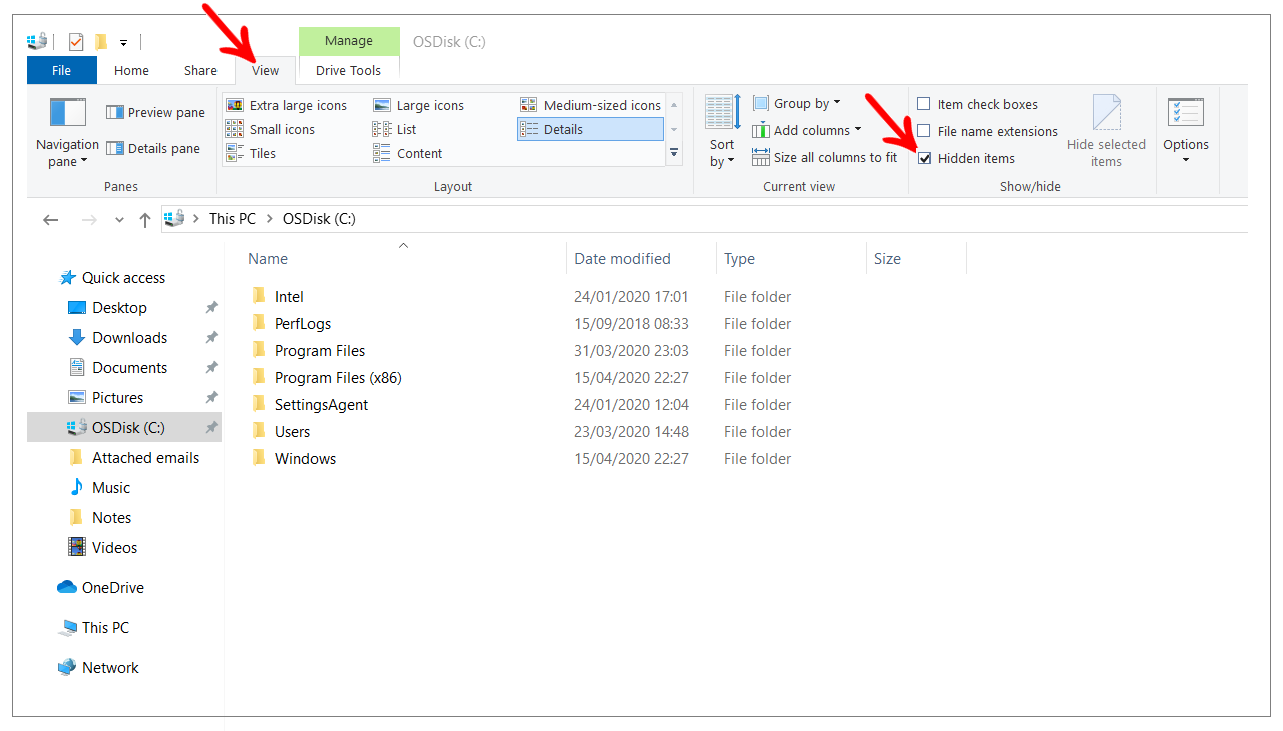1283x731 pixels.
Task: Click the Forward navigation arrow
Action: coord(88,220)
